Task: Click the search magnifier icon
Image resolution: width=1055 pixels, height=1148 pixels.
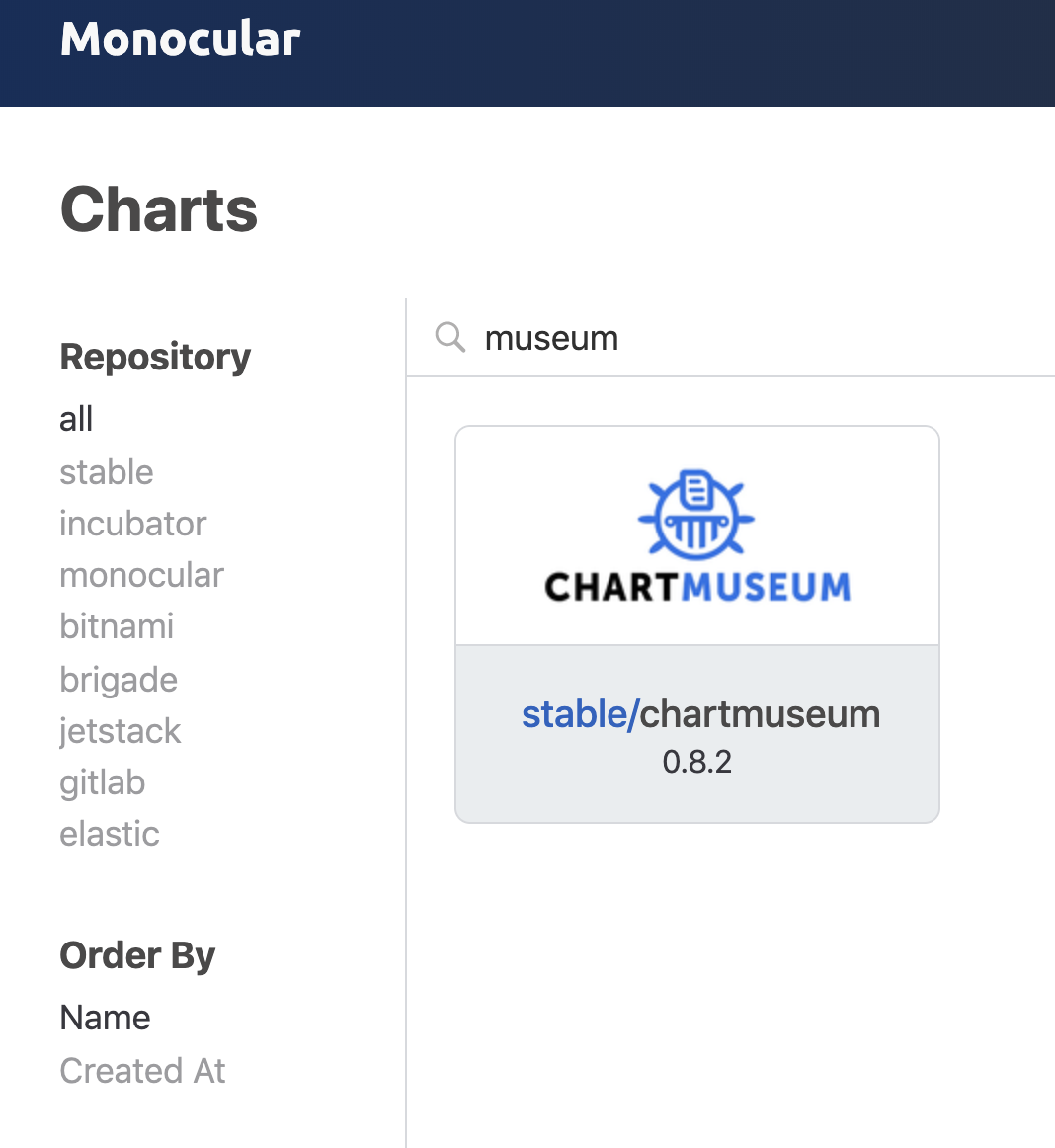Action: coord(449,338)
